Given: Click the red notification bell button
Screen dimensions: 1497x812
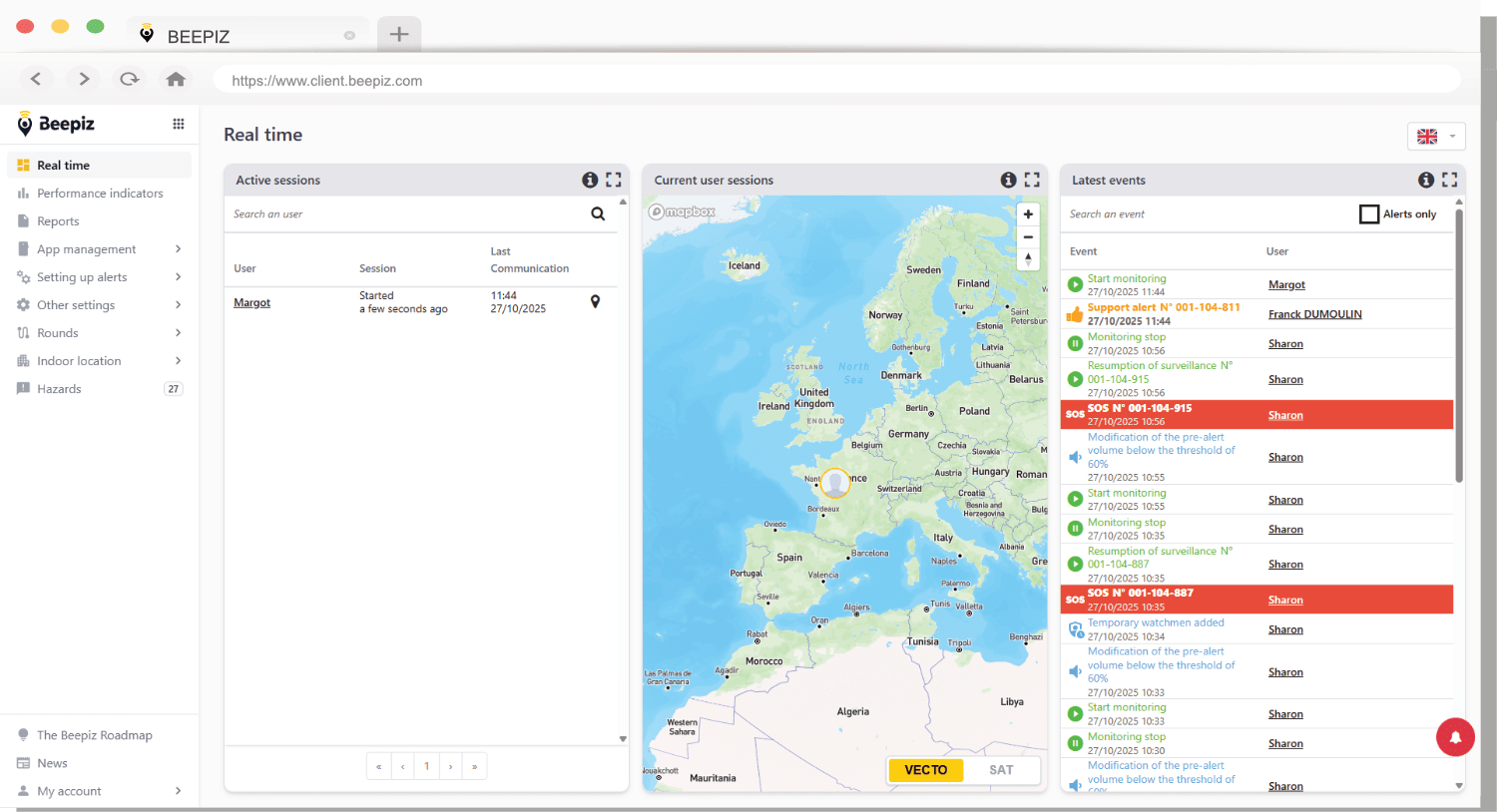Looking at the screenshot, I should pyautogui.click(x=1455, y=737).
